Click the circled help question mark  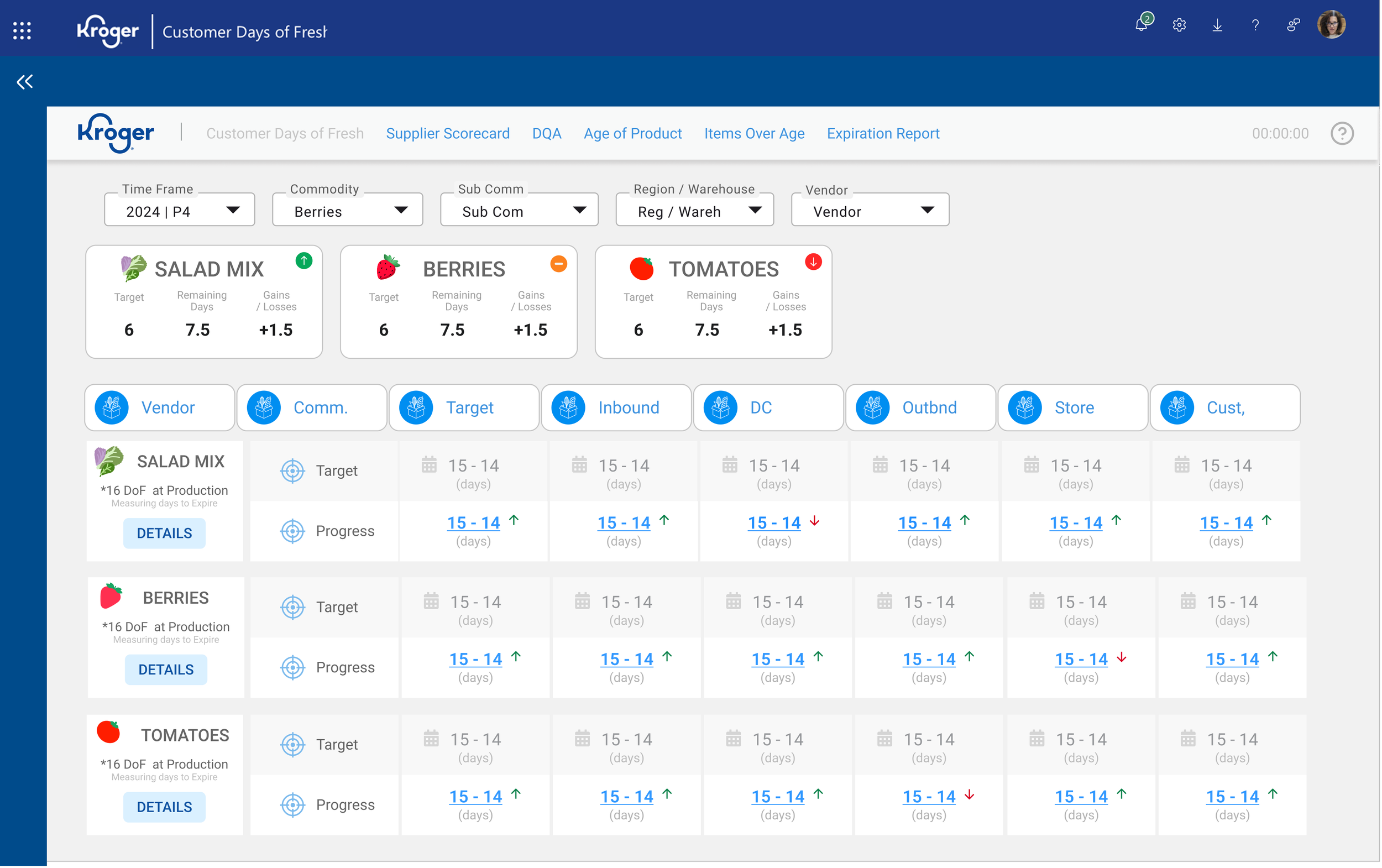(x=1342, y=134)
